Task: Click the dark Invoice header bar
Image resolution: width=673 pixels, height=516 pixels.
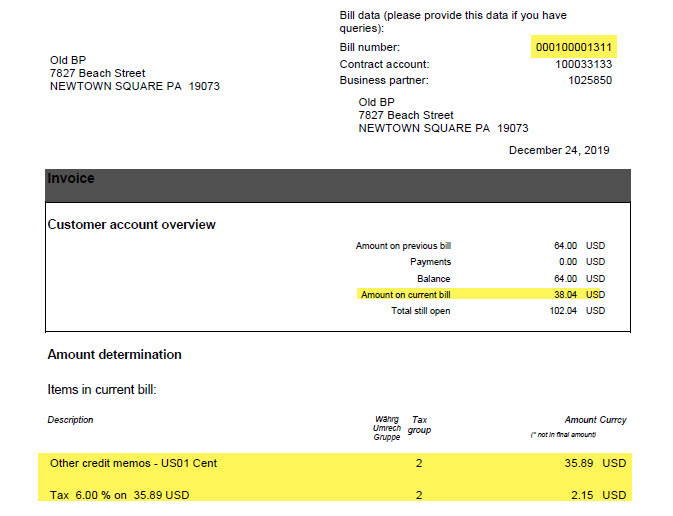Action: pyautogui.click(x=337, y=184)
